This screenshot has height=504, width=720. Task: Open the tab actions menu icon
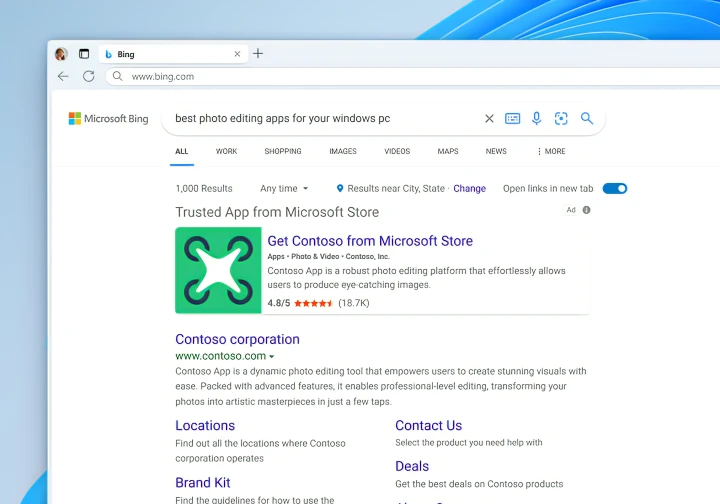pos(84,54)
